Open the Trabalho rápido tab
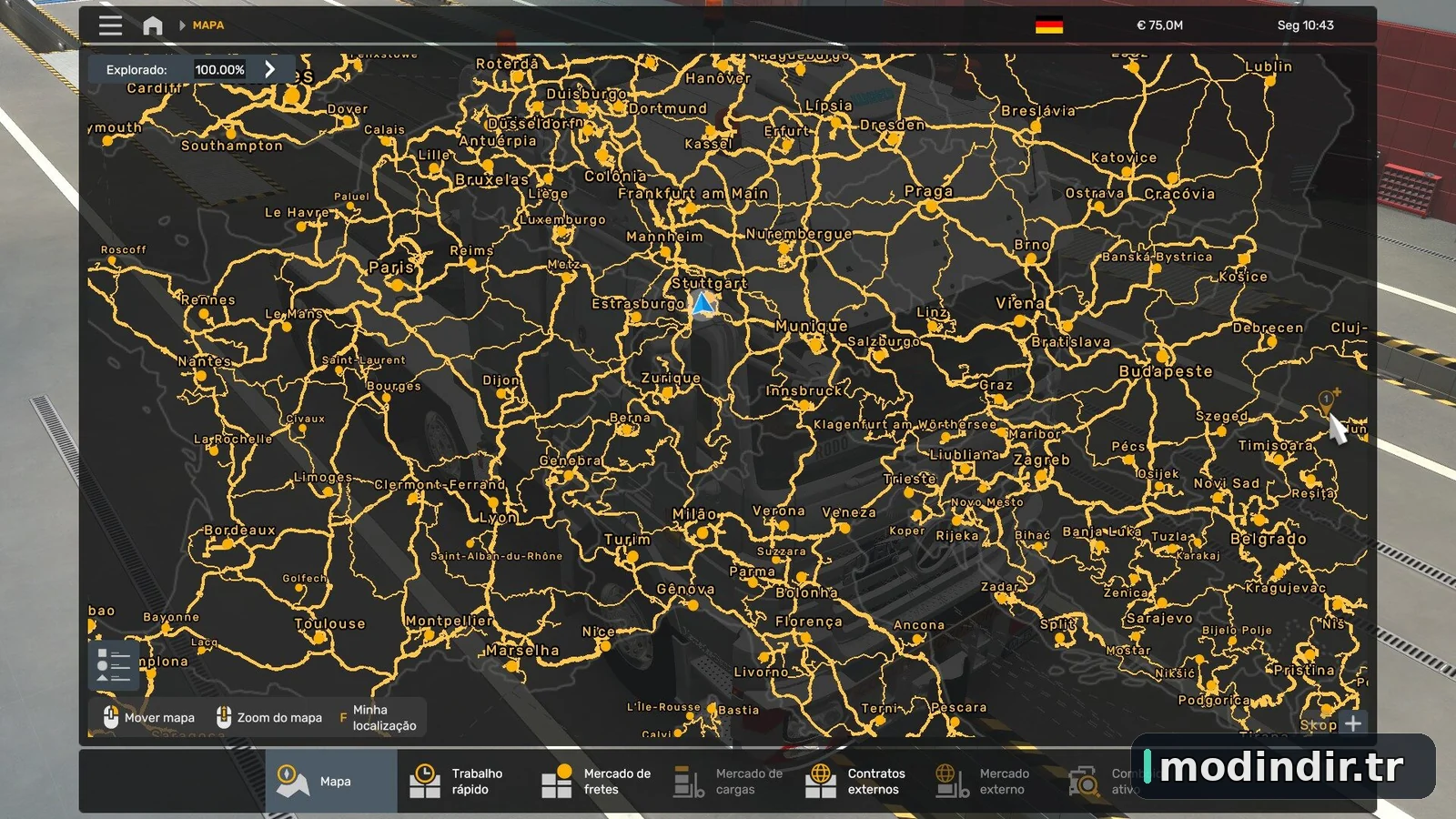This screenshot has height=819, width=1456. pos(463,781)
